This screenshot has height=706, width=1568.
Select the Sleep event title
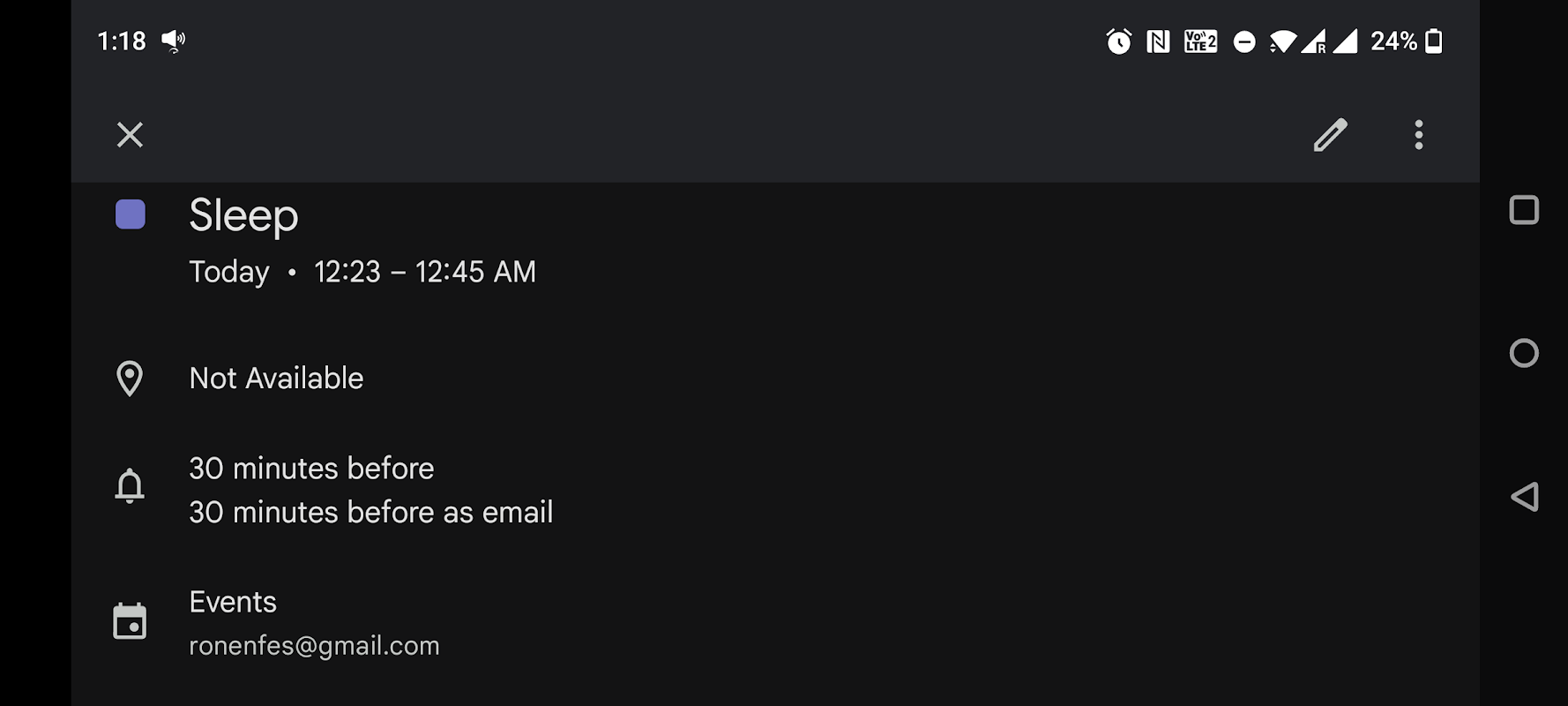[x=243, y=215]
